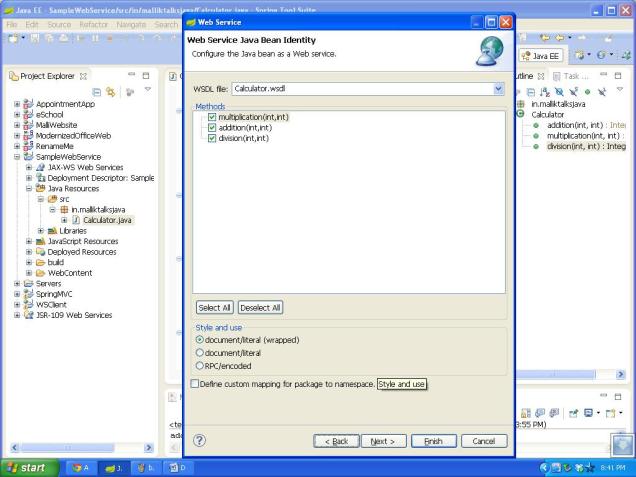The image size is (636, 477).
Task: Click the Scroll Lock icon in Console toolbar
Action: tap(526, 413)
